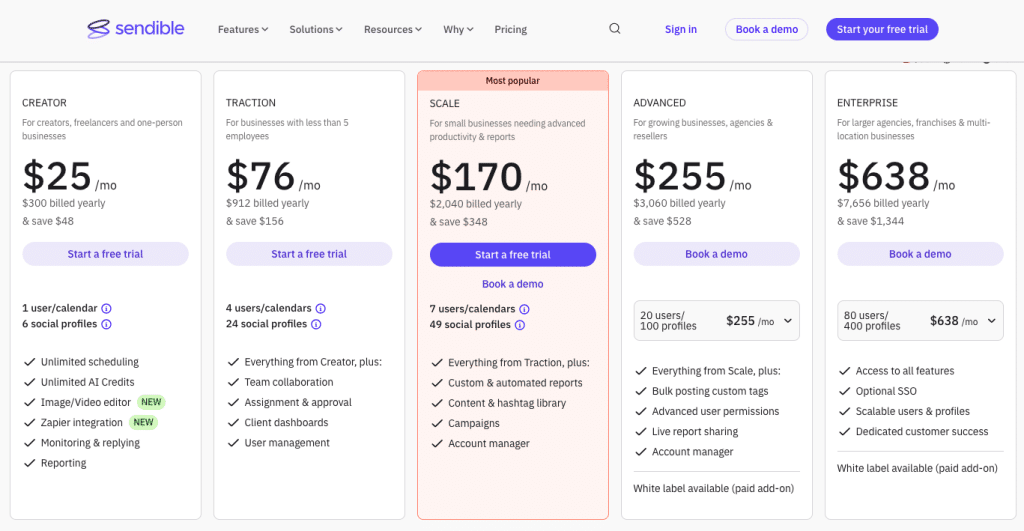Click info icon next to 4 users/calendars
The height and width of the screenshot is (531, 1024).
[x=321, y=308]
